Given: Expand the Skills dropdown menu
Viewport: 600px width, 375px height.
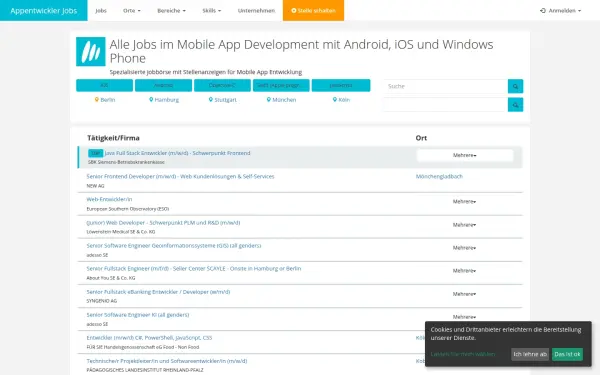Looking at the screenshot, I should 212,11.
